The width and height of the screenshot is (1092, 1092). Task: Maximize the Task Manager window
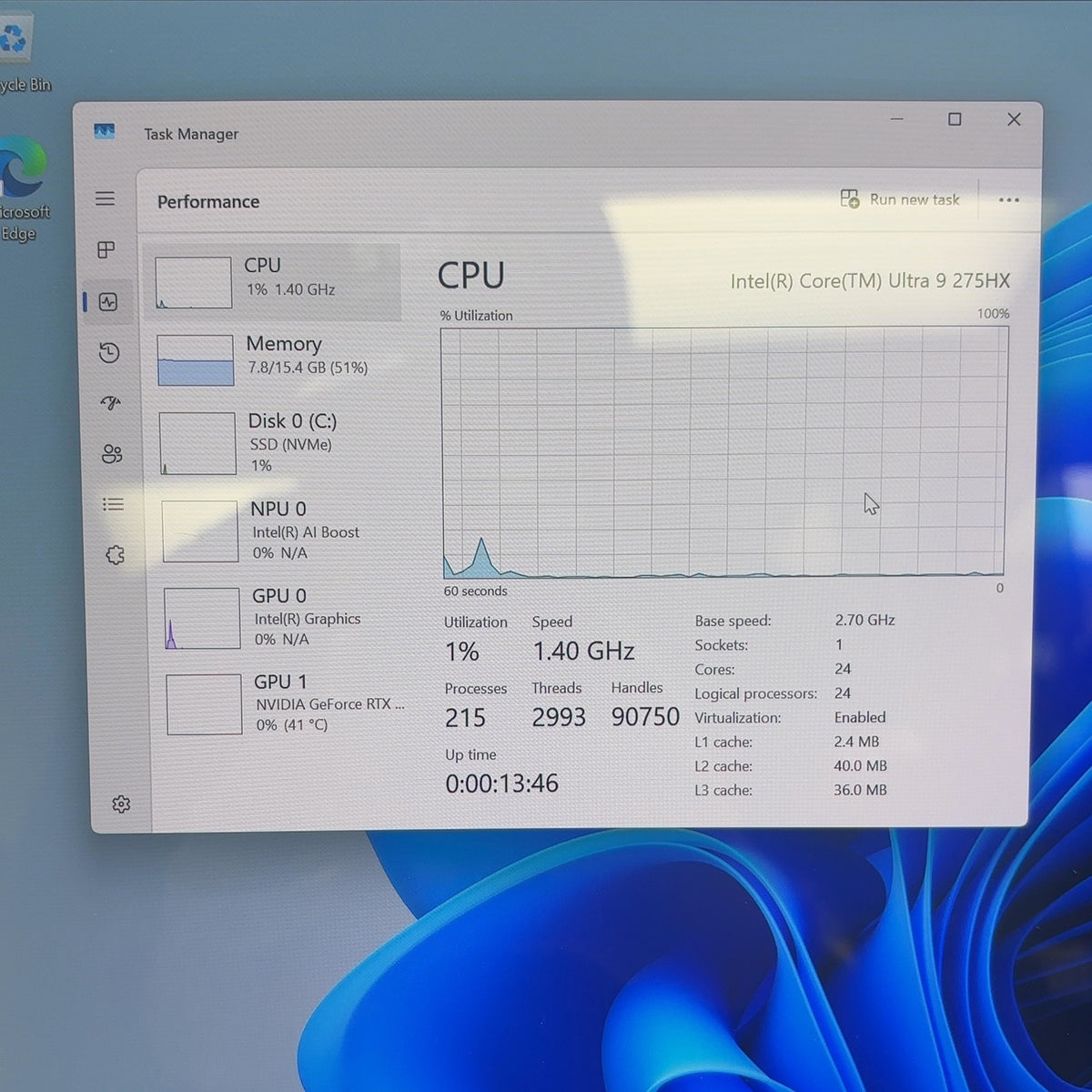coord(955,119)
